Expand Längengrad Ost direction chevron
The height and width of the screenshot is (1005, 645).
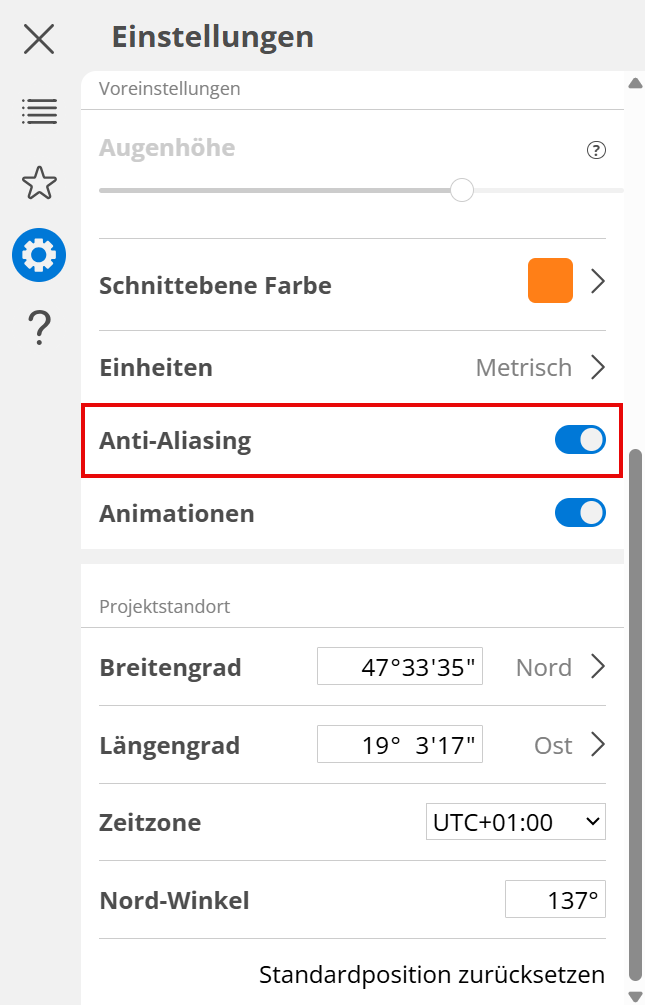click(x=598, y=745)
